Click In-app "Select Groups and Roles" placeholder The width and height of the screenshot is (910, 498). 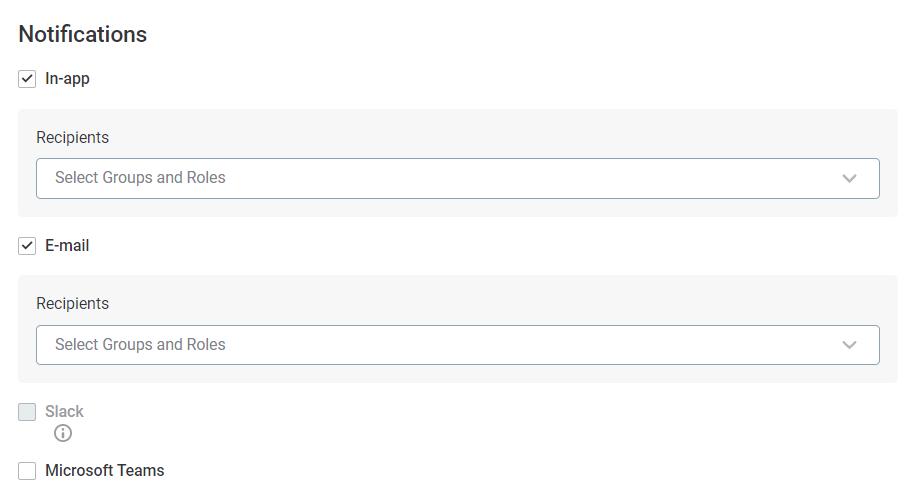click(x=140, y=178)
